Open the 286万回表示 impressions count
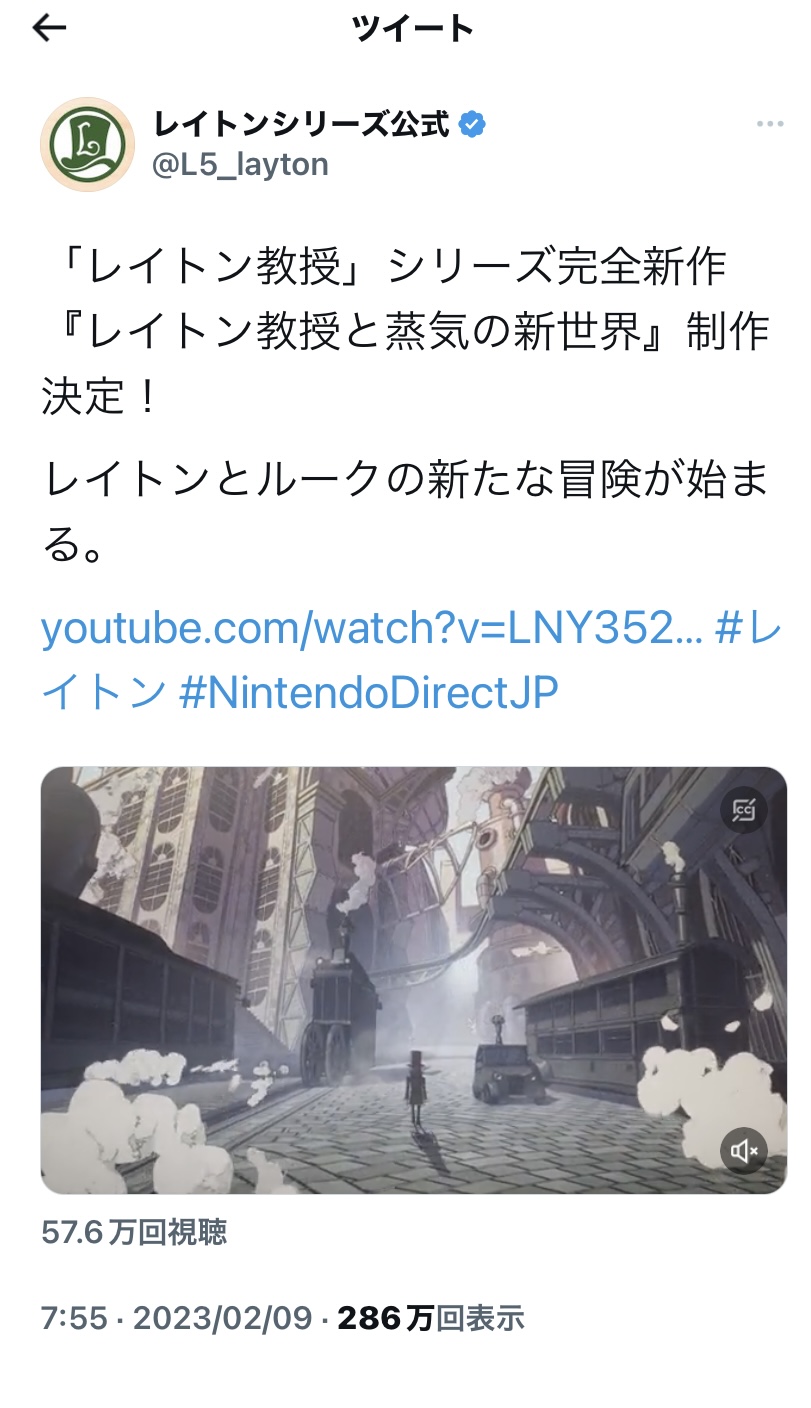 (x=430, y=1318)
